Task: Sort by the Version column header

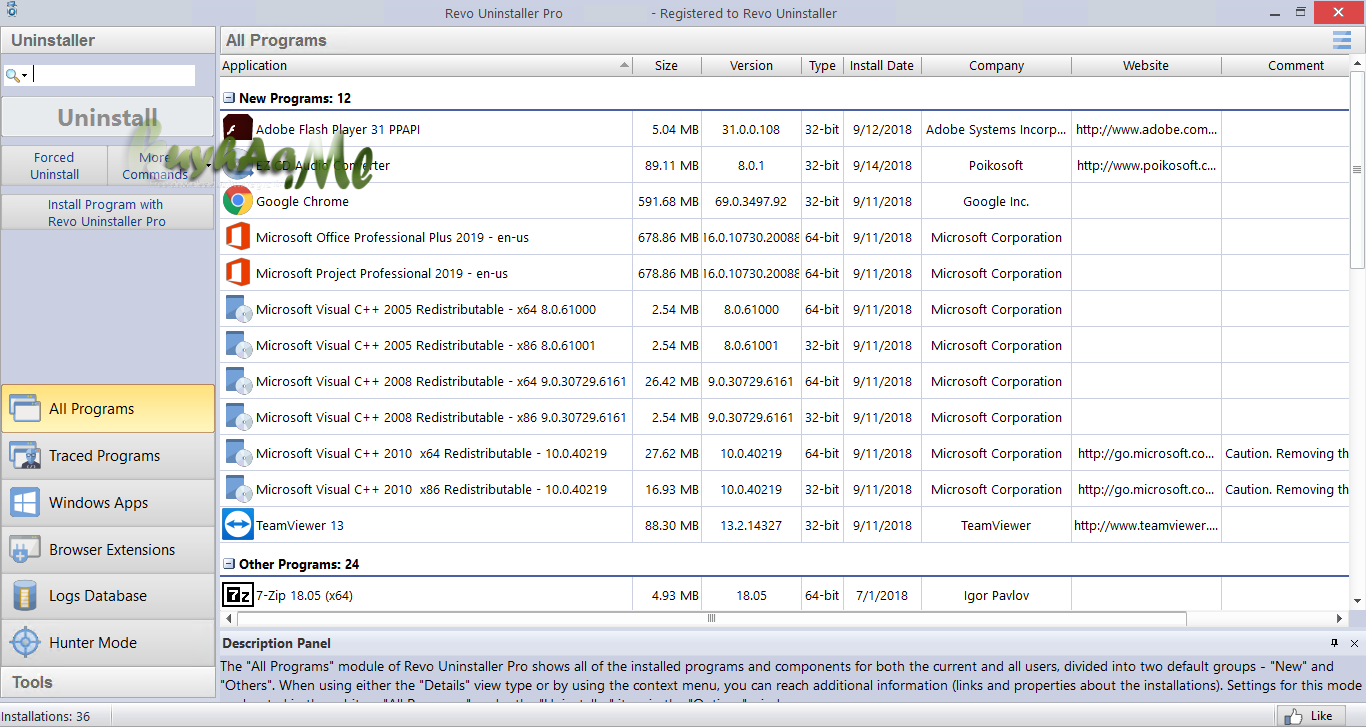Action: (x=752, y=66)
